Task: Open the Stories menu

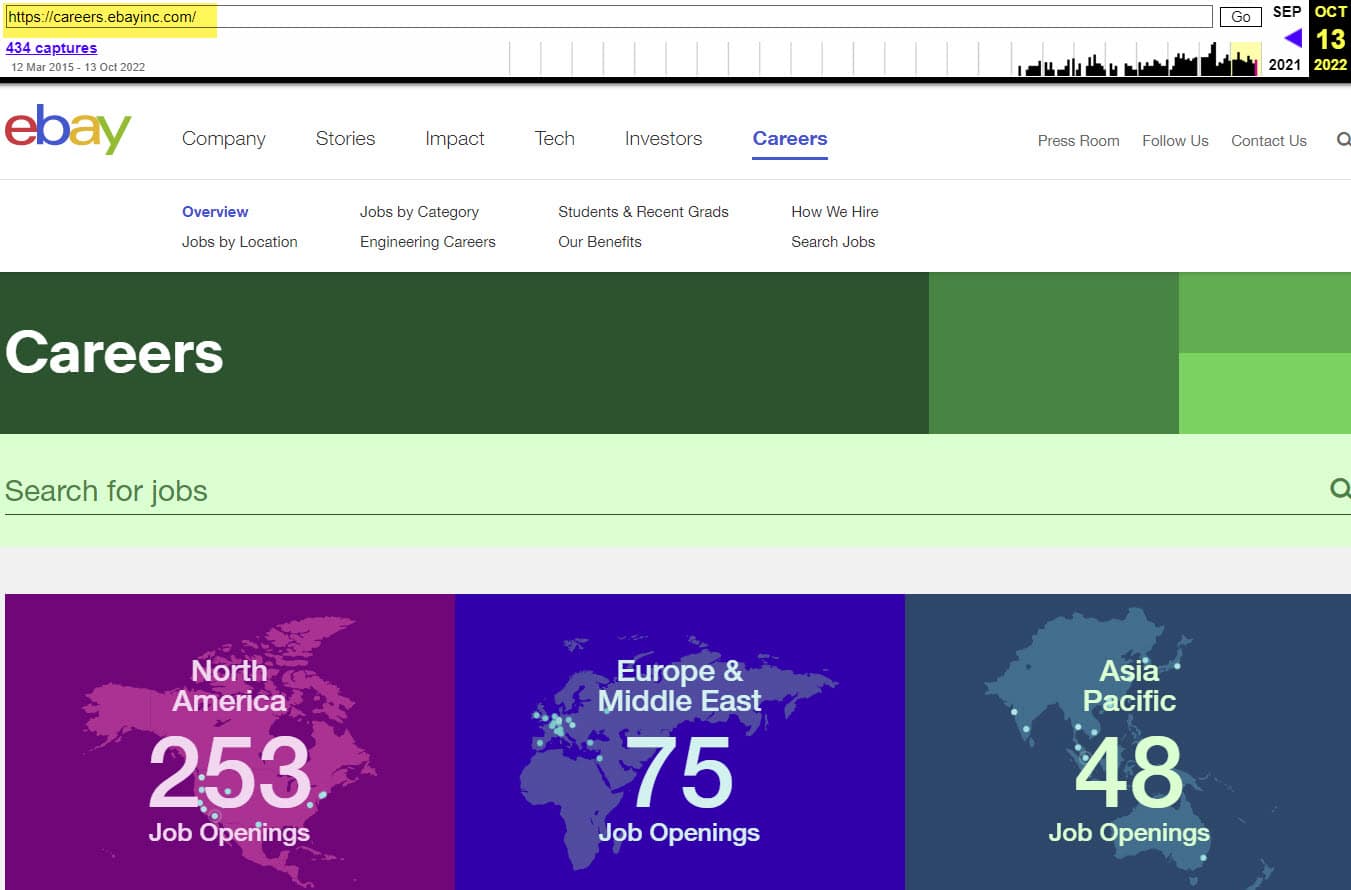Action: pyautogui.click(x=345, y=139)
